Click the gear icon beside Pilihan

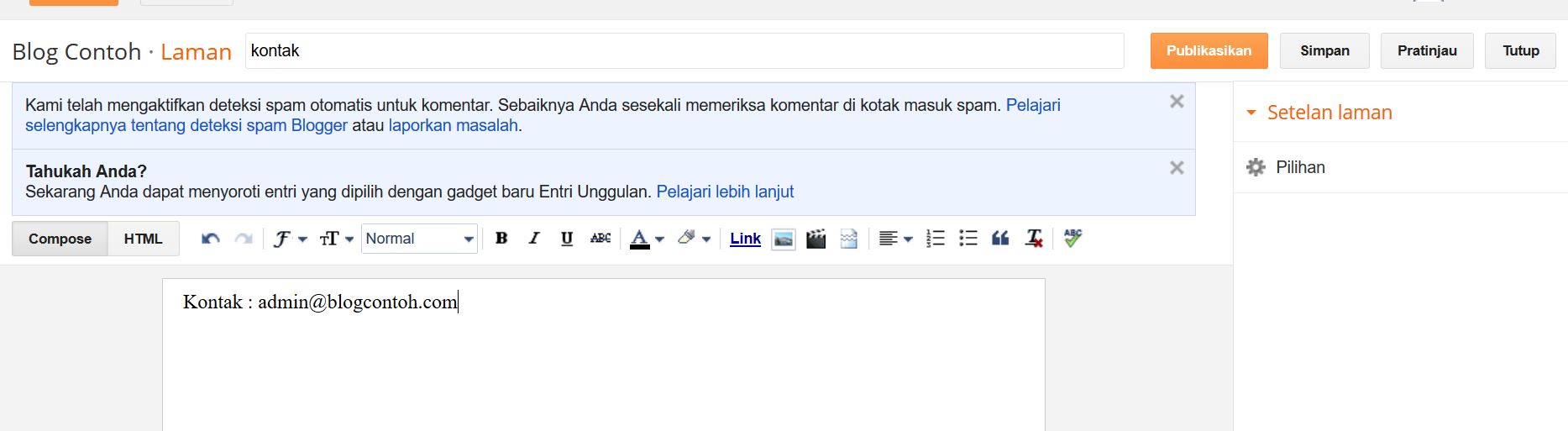coord(1256,167)
